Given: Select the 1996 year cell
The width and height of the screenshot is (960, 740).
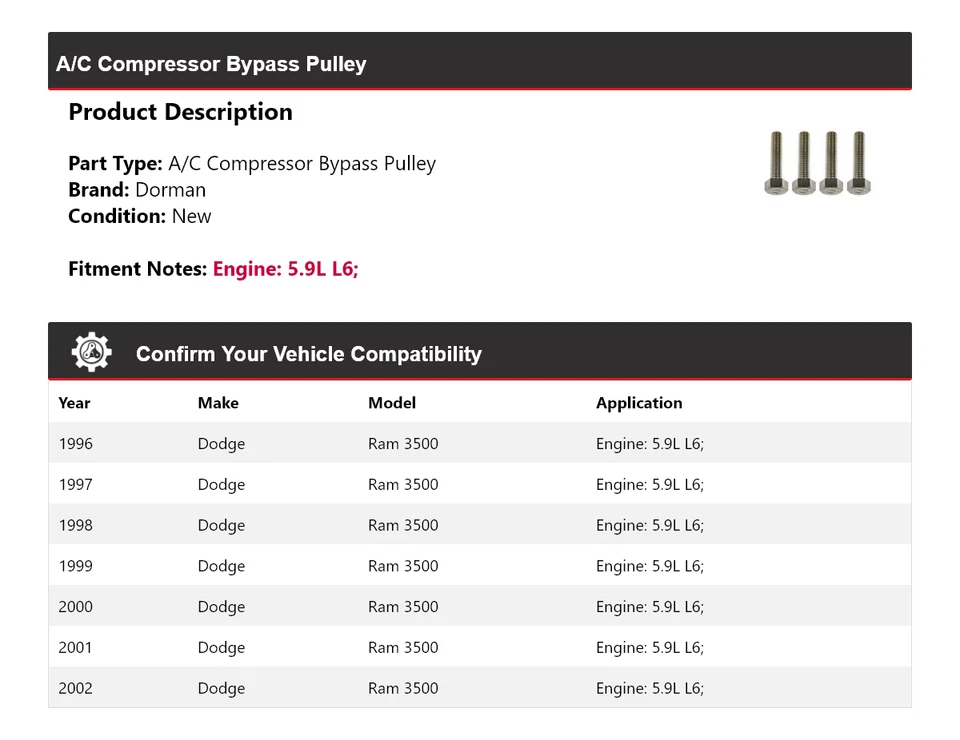Looking at the screenshot, I should coord(75,444).
